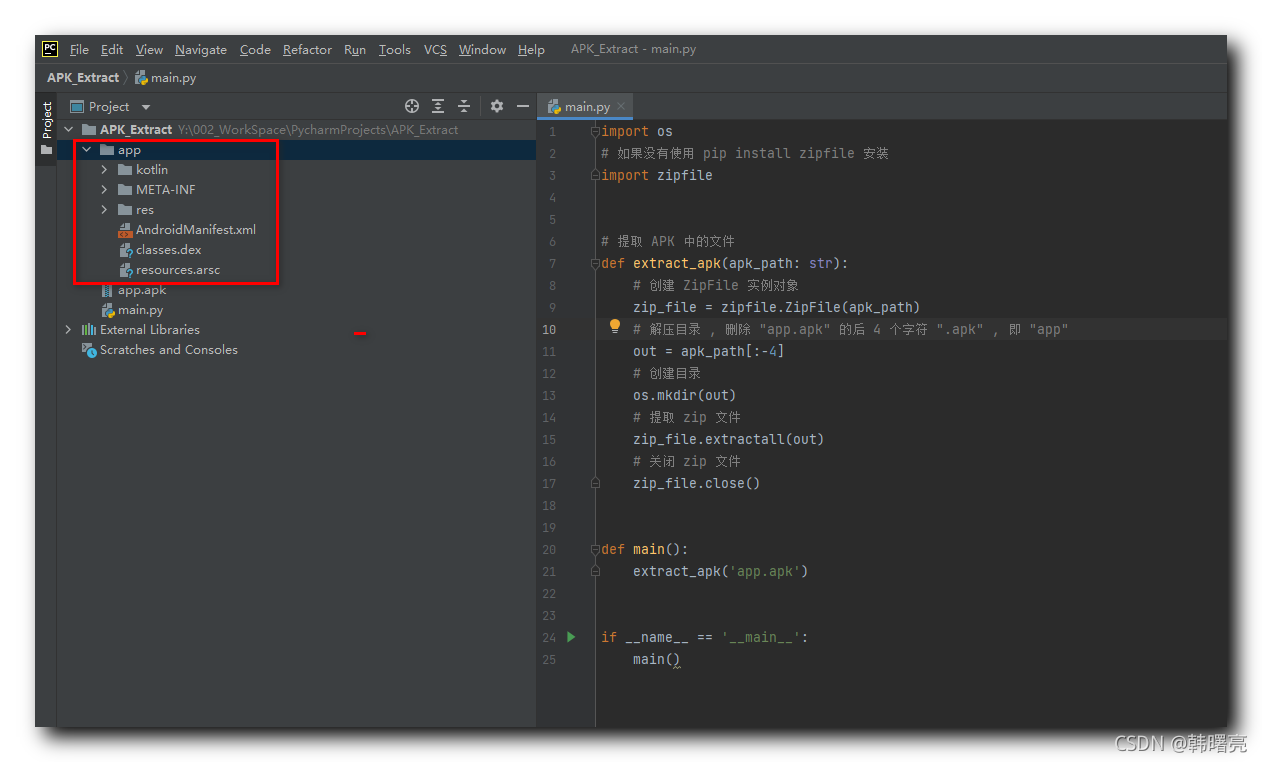Toggle the fold marker at extract_apk definition
Viewport: 1262px width, 762px height.
tap(595, 263)
